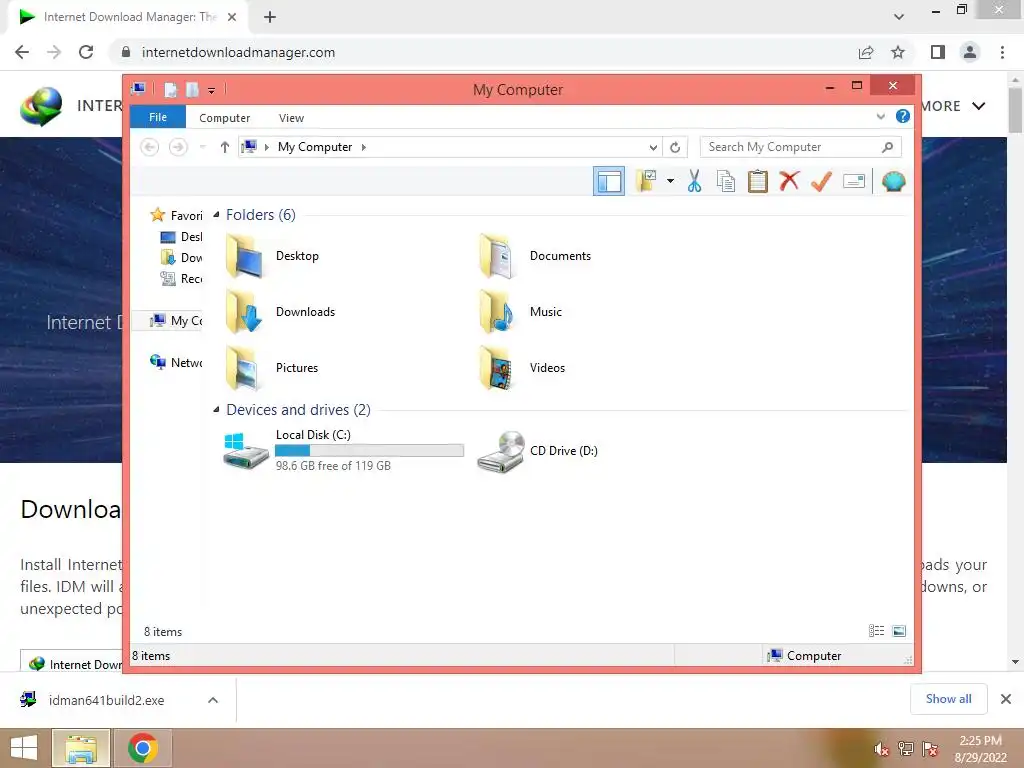The width and height of the screenshot is (1024, 768).
Task: Click Chrome's Reload page button
Action: pos(86,52)
